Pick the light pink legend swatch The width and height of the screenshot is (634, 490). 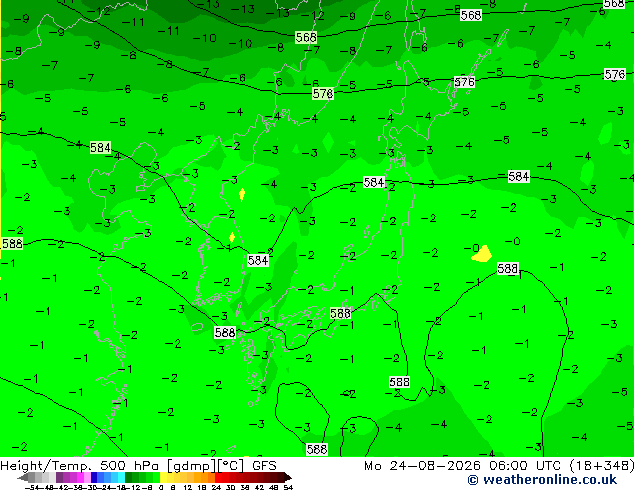(x=87, y=477)
